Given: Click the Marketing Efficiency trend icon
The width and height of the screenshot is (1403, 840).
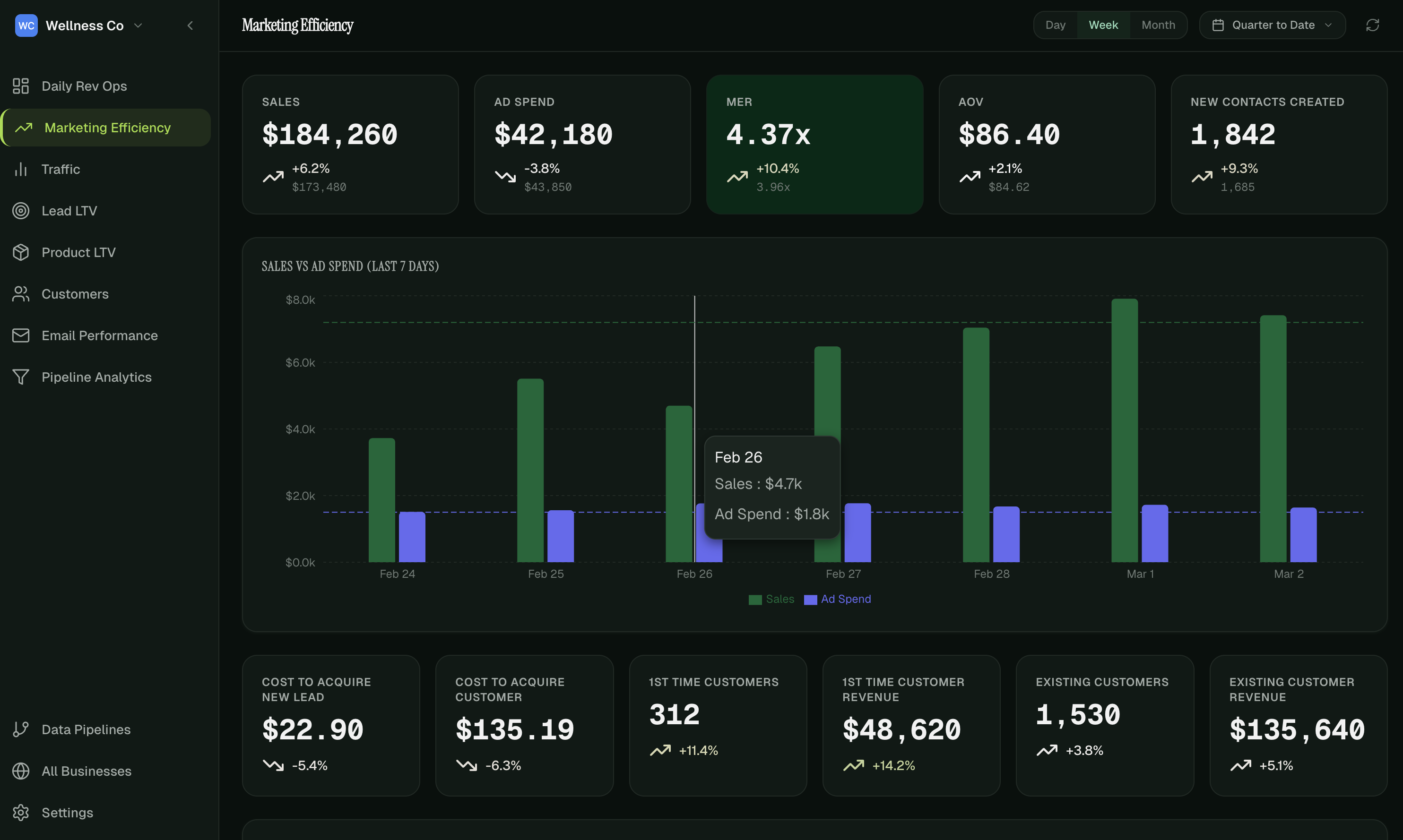Looking at the screenshot, I should click(24, 128).
